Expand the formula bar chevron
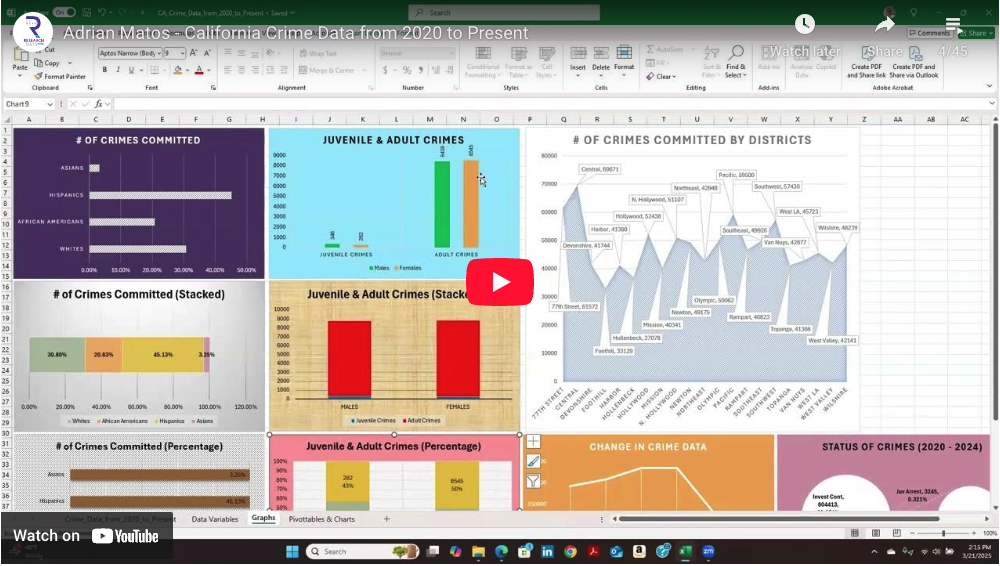 point(992,103)
